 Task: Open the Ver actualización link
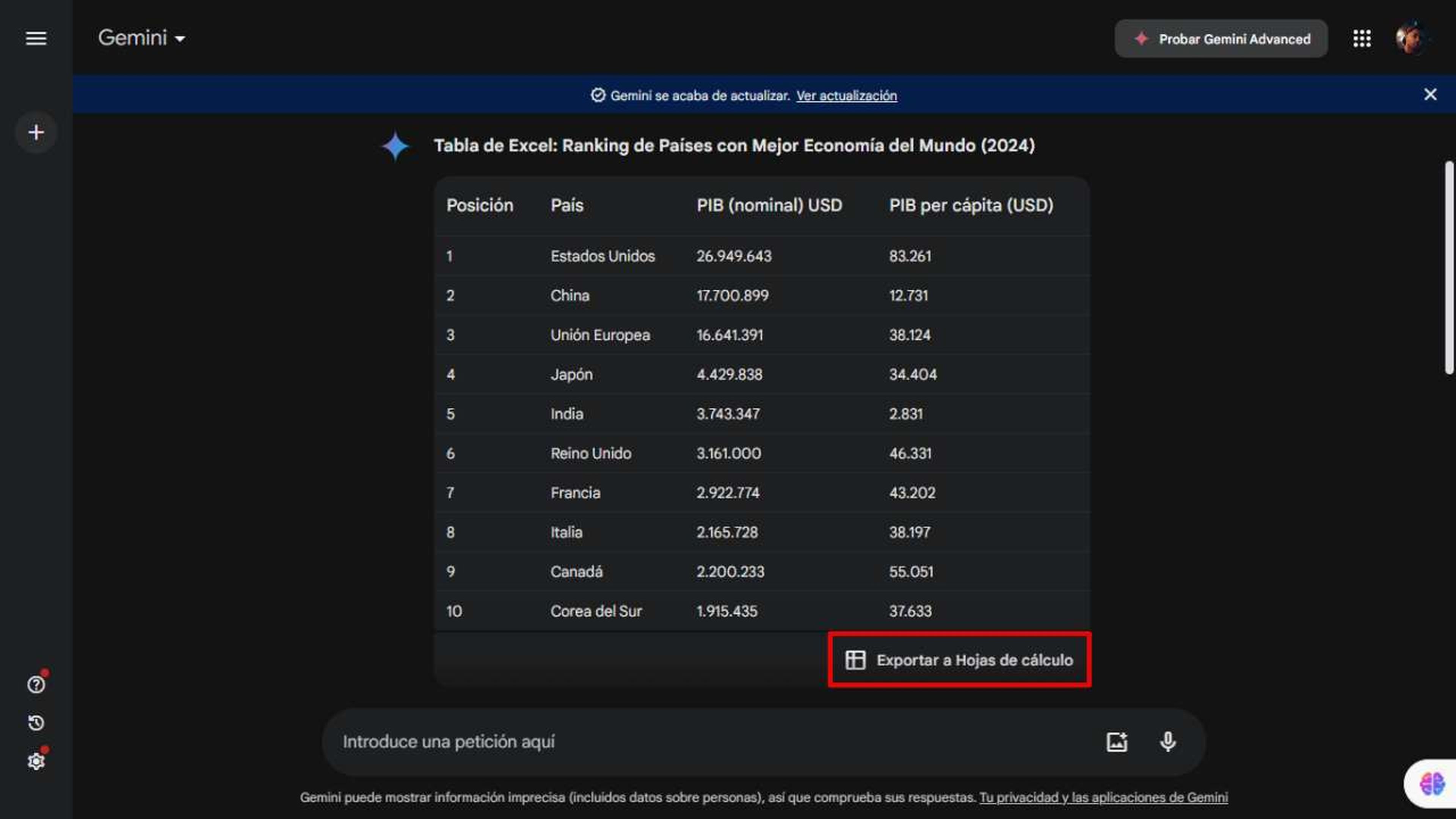click(846, 96)
